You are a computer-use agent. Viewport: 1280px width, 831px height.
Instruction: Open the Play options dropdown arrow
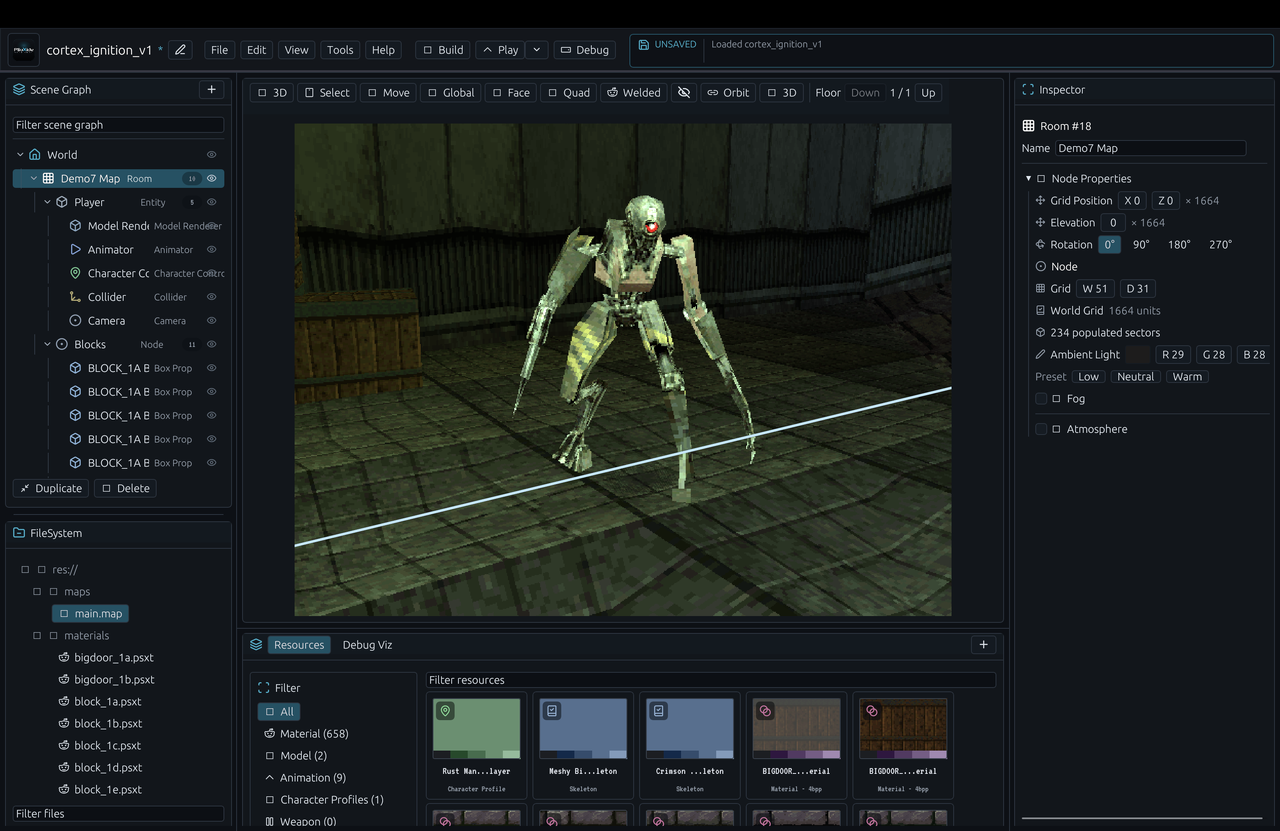537,49
